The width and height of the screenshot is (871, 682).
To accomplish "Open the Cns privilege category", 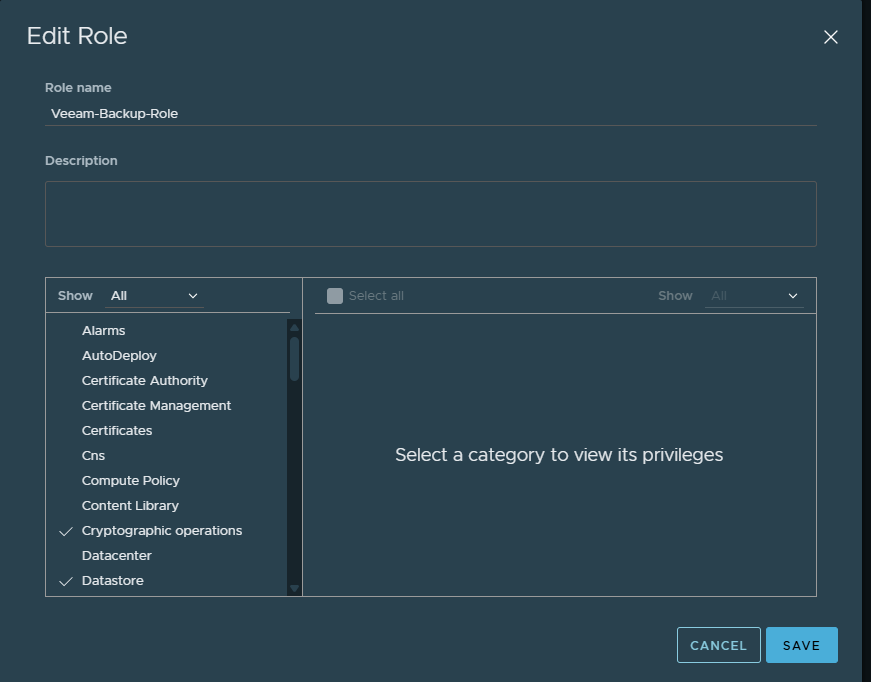I will (x=93, y=456).
